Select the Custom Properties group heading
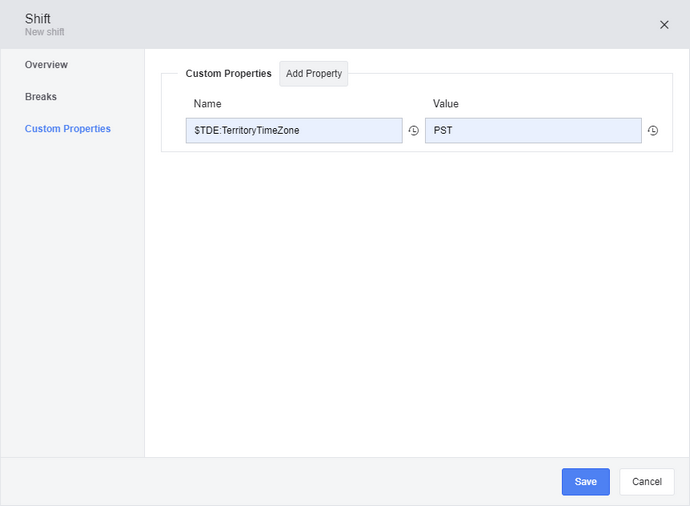 click(x=228, y=73)
